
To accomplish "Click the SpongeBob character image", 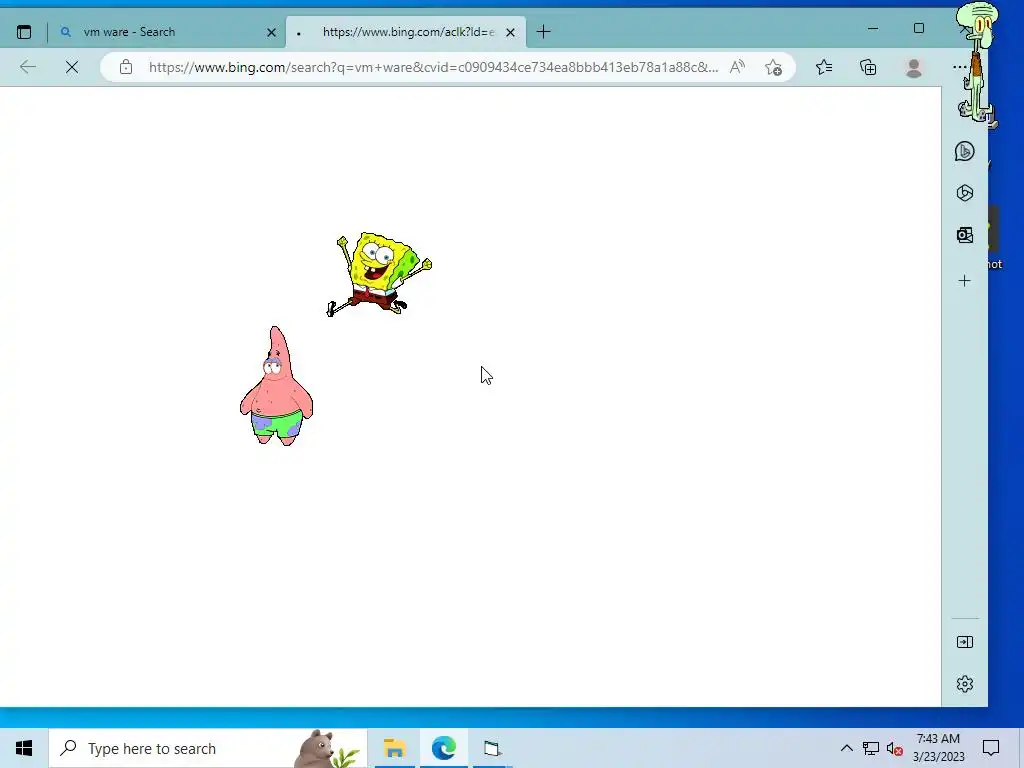I will (379, 274).
